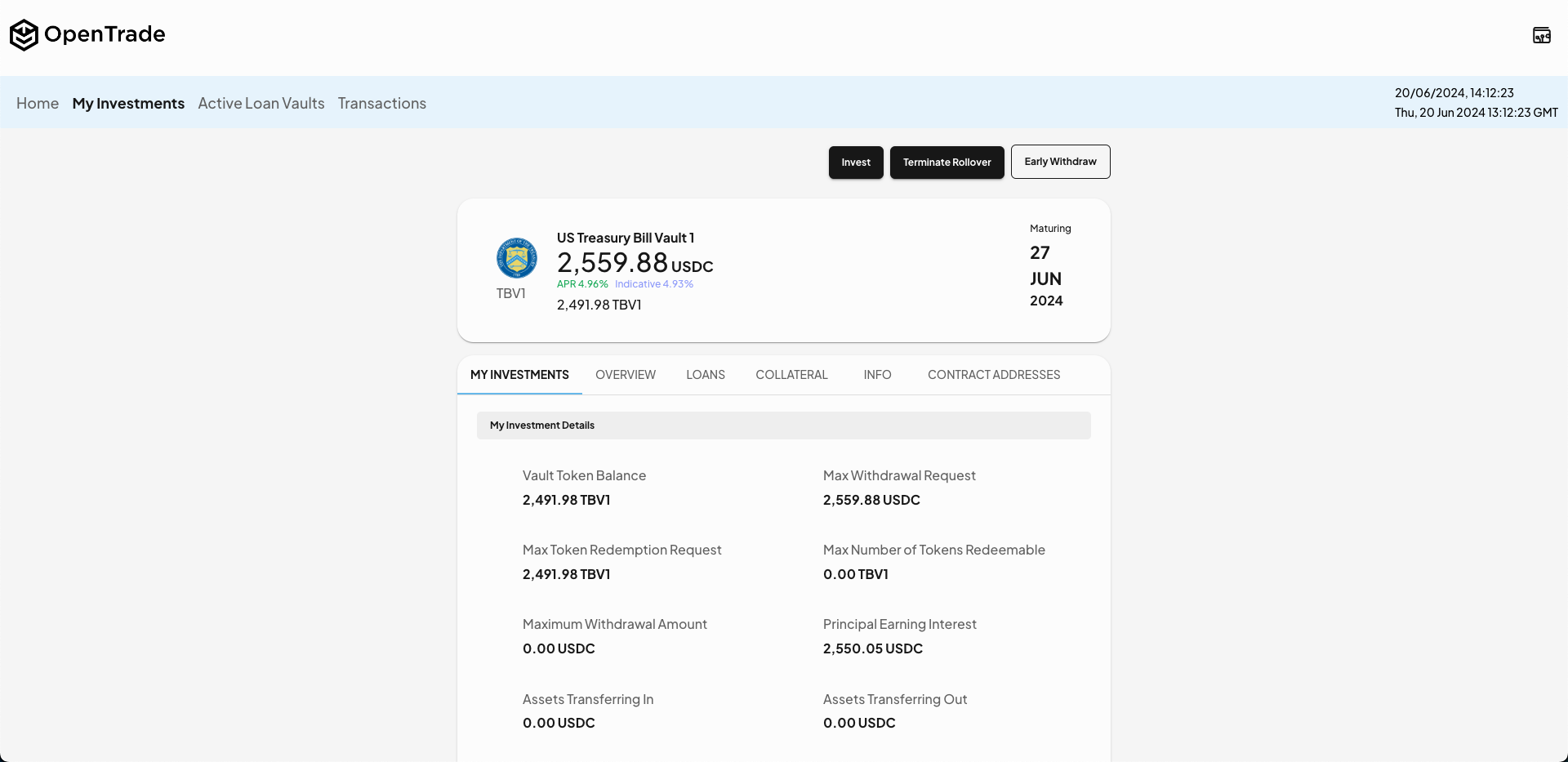
Task: Click the Terminate Rollover button
Action: click(947, 163)
